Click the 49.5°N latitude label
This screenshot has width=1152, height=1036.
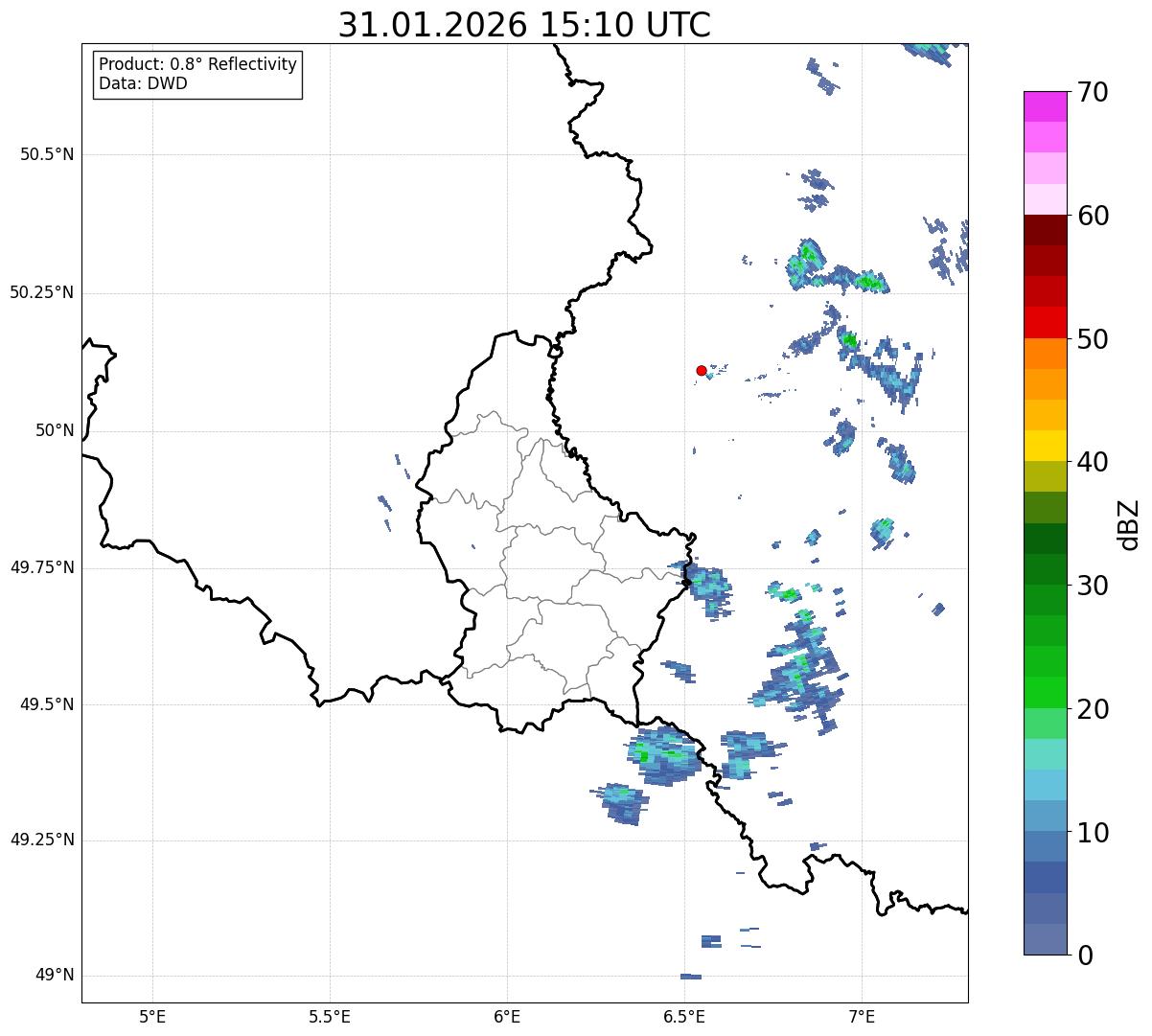tap(47, 704)
